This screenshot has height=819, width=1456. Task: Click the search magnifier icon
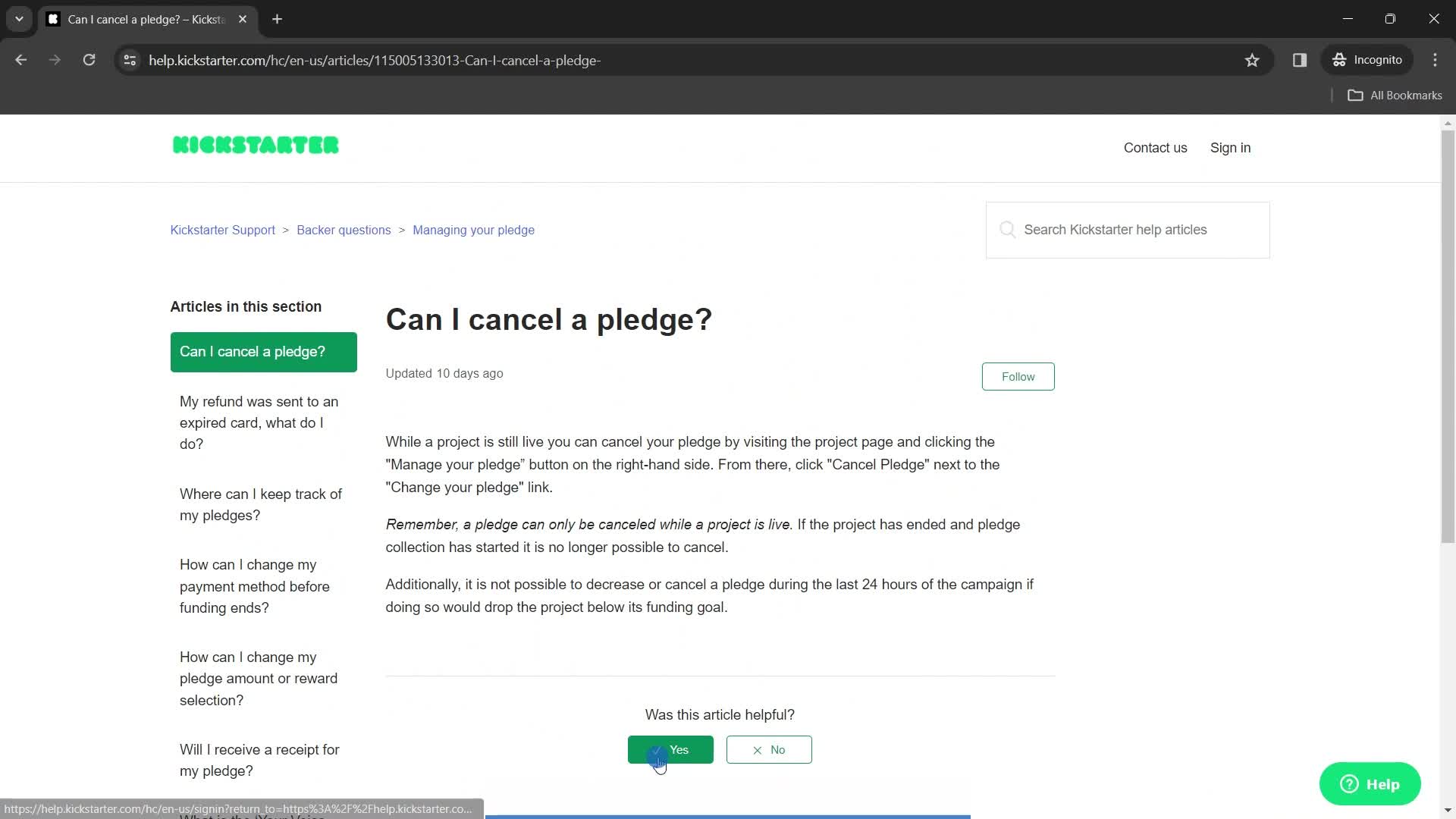(1008, 229)
